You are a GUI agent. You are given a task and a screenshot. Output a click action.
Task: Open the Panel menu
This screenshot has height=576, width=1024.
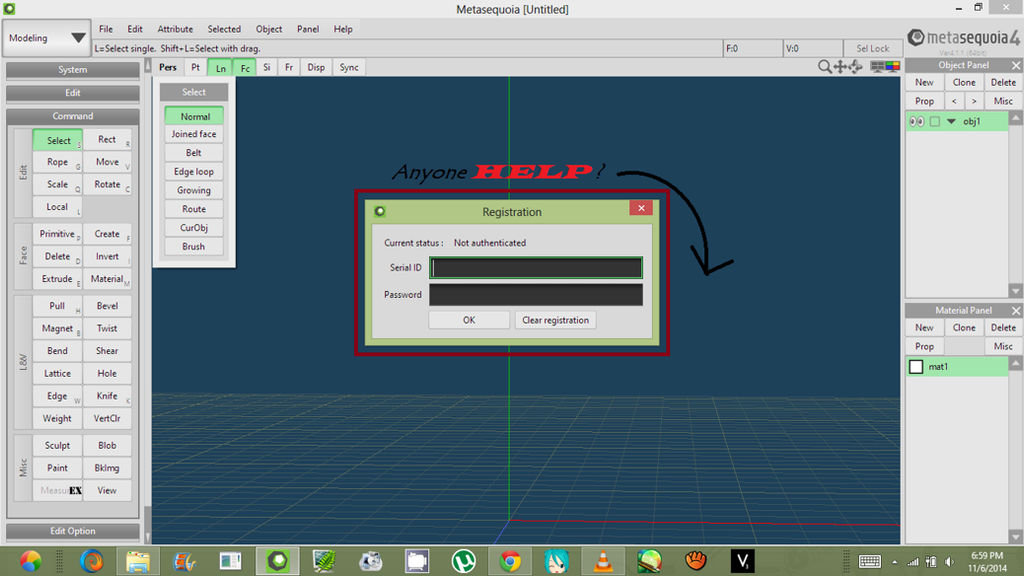tap(308, 29)
